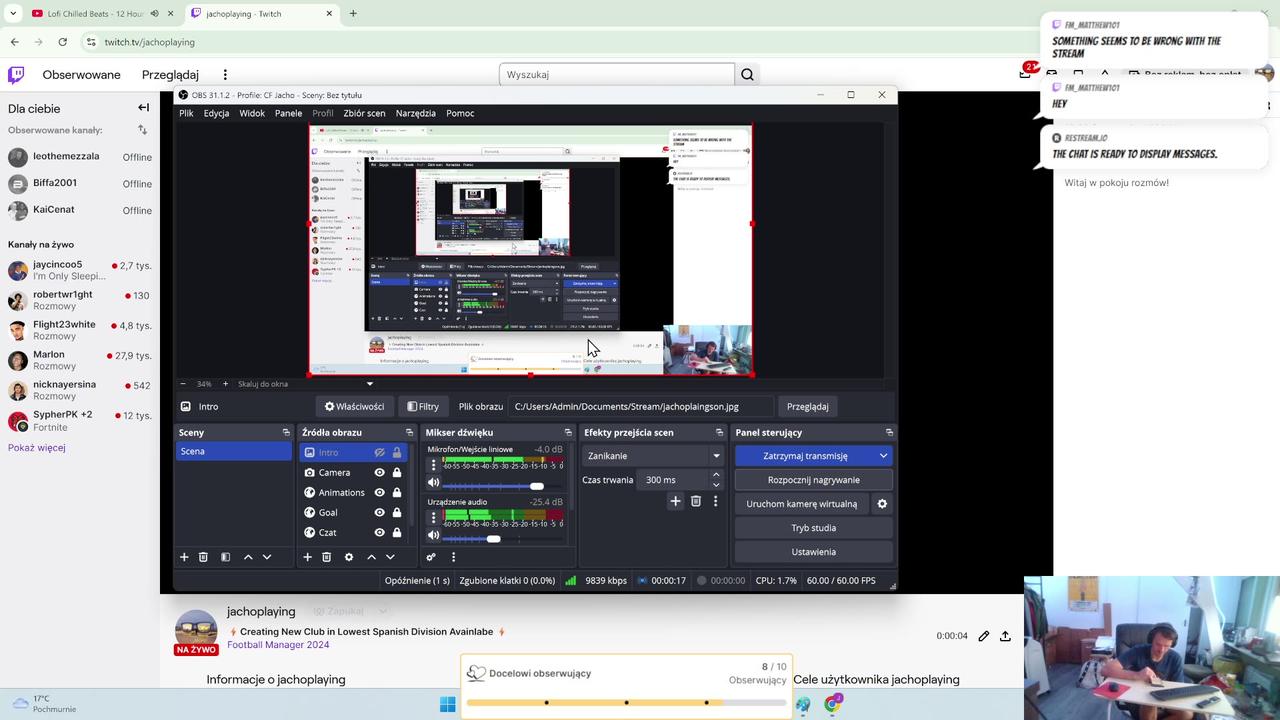Click Pokaż więcej link in sidebar

37,448
